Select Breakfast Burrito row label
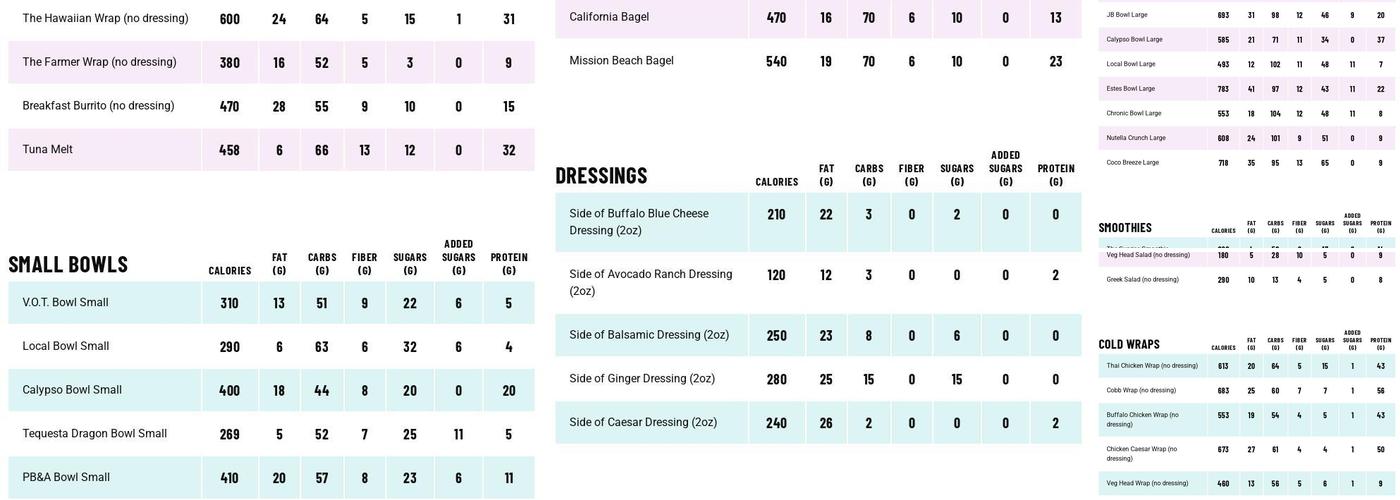The width and height of the screenshot is (1400, 500). point(98,106)
